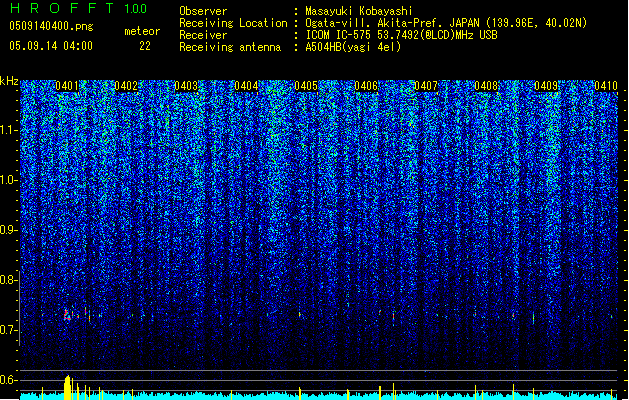The height and width of the screenshot is (400, 629).
Task: Select the filename 0509140400.png
Action: pyautogui.click(x=51, y=26)
